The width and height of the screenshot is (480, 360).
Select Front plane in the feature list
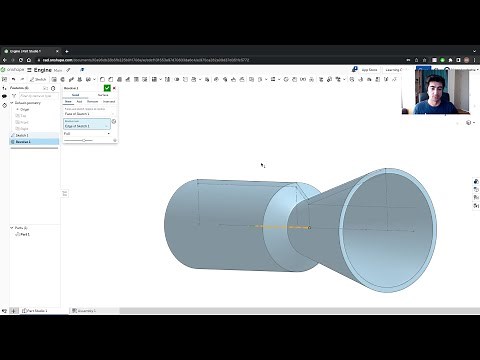24,122
